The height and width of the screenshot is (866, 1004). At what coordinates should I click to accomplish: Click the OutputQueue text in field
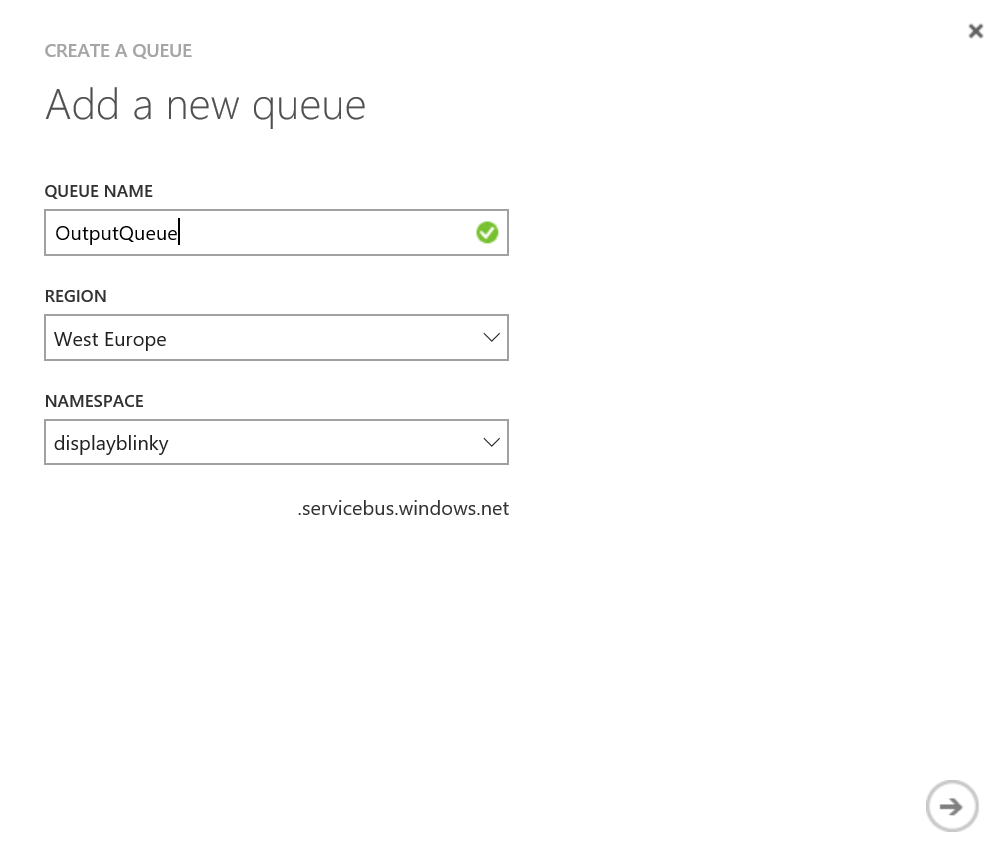[116, 234]
